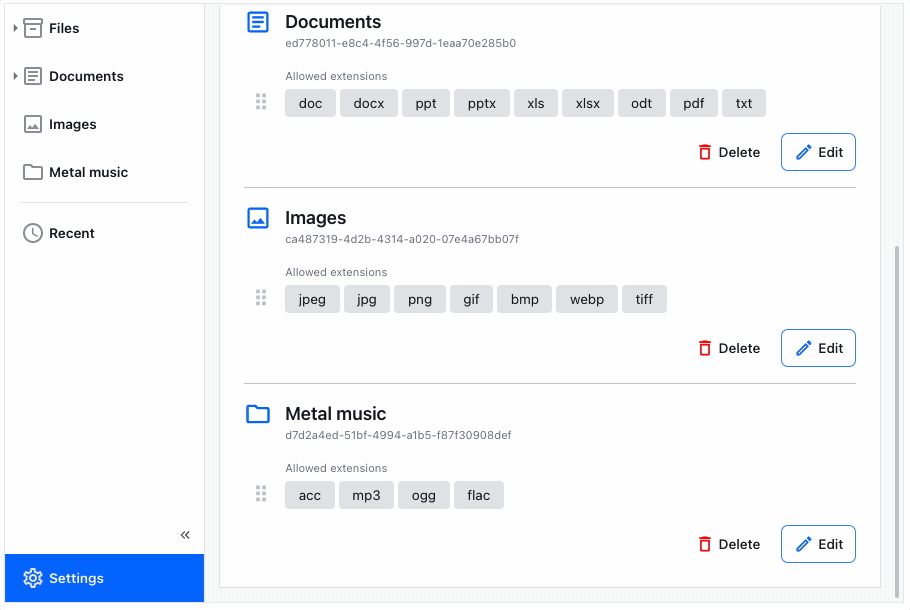Click the Images icon in the sidebar

click(31, 124)
